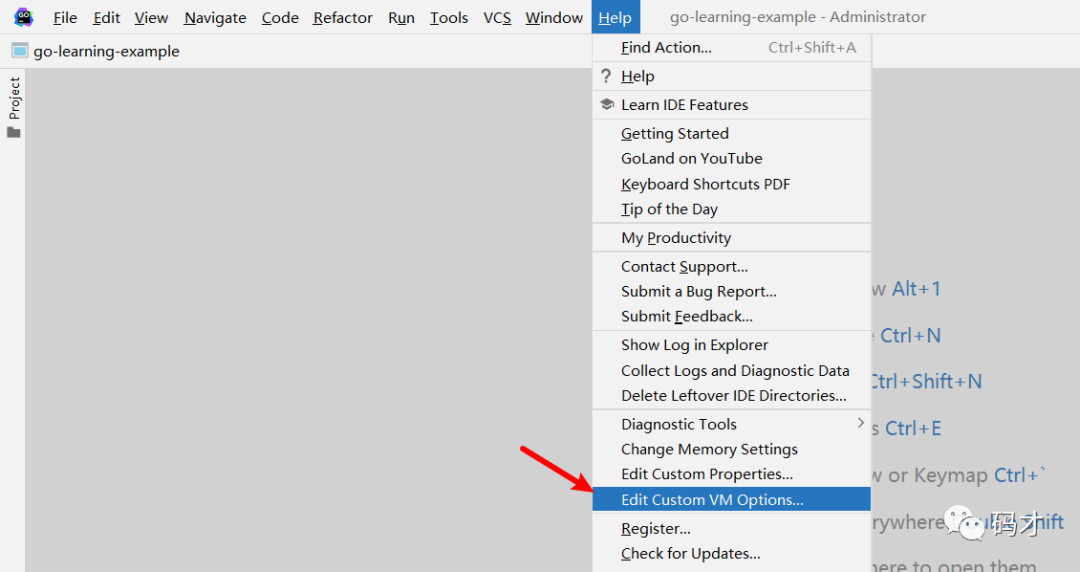Select Register... menu entry
Viewport: 1080px width, 572px height.
tap(731, 529)
